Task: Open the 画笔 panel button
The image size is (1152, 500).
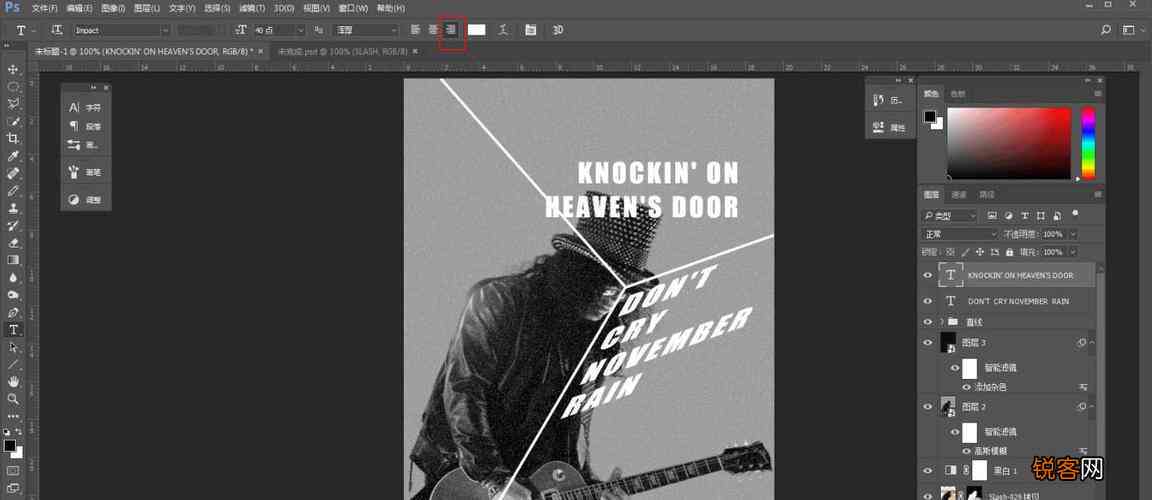Action: pos(86,172)
